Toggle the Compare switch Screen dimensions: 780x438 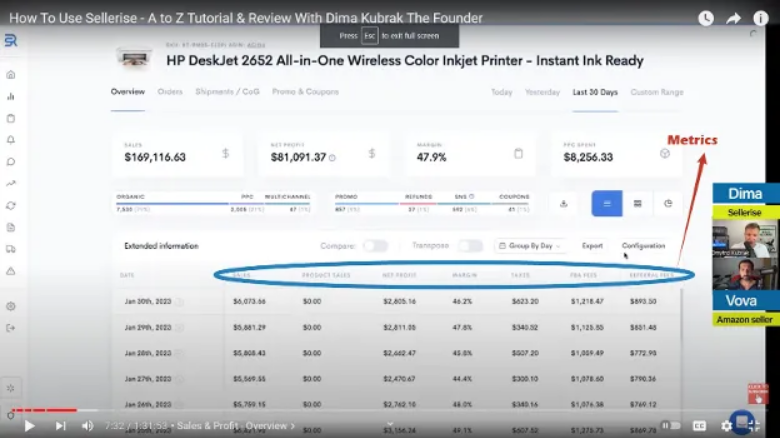[375, 246]
